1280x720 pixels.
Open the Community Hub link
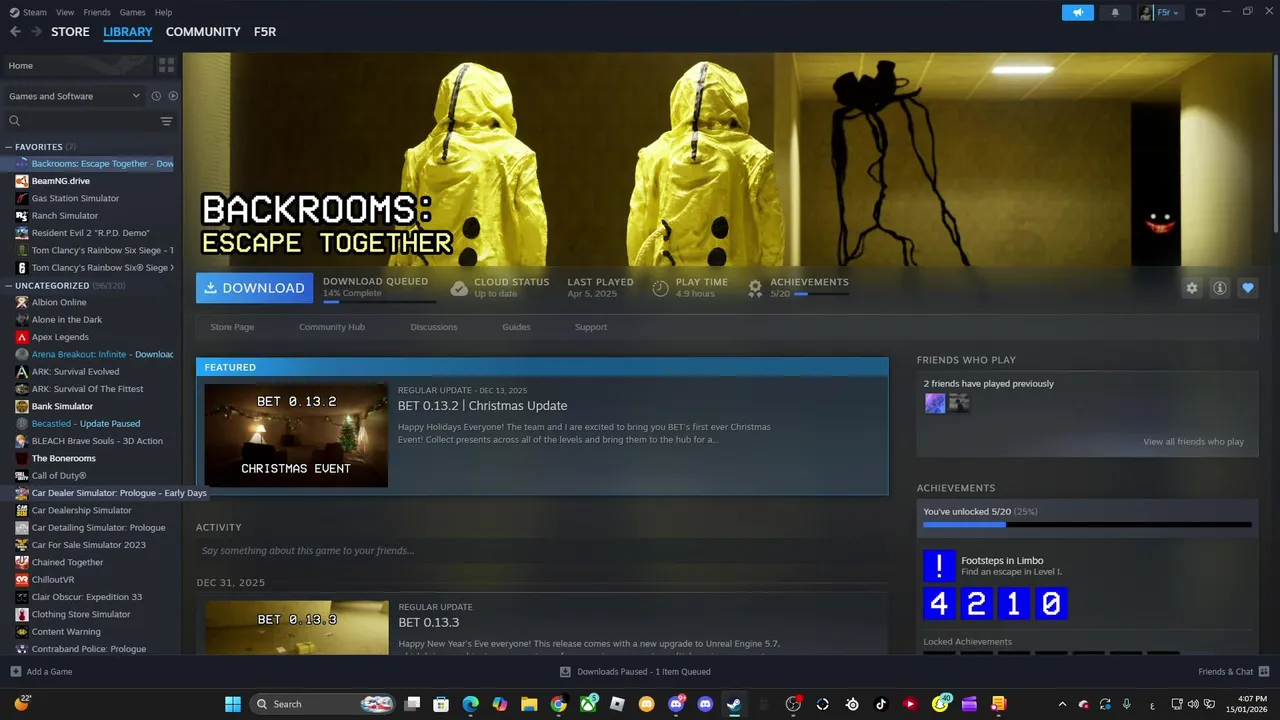[x=332, y=327]
